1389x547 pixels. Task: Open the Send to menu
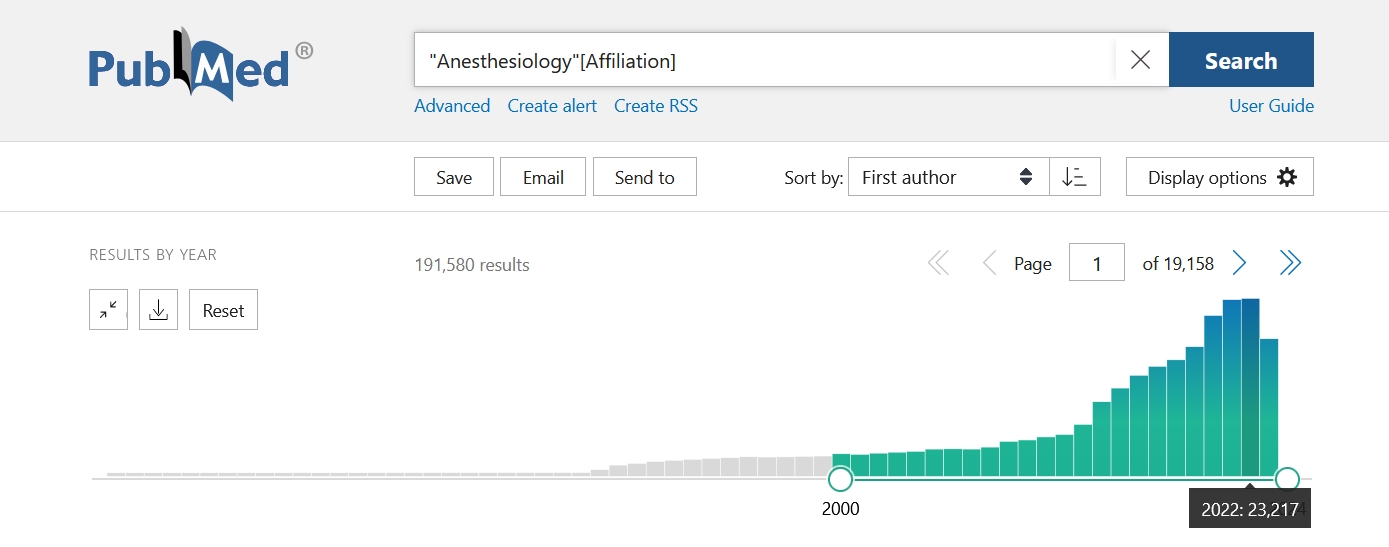(644, 177)
